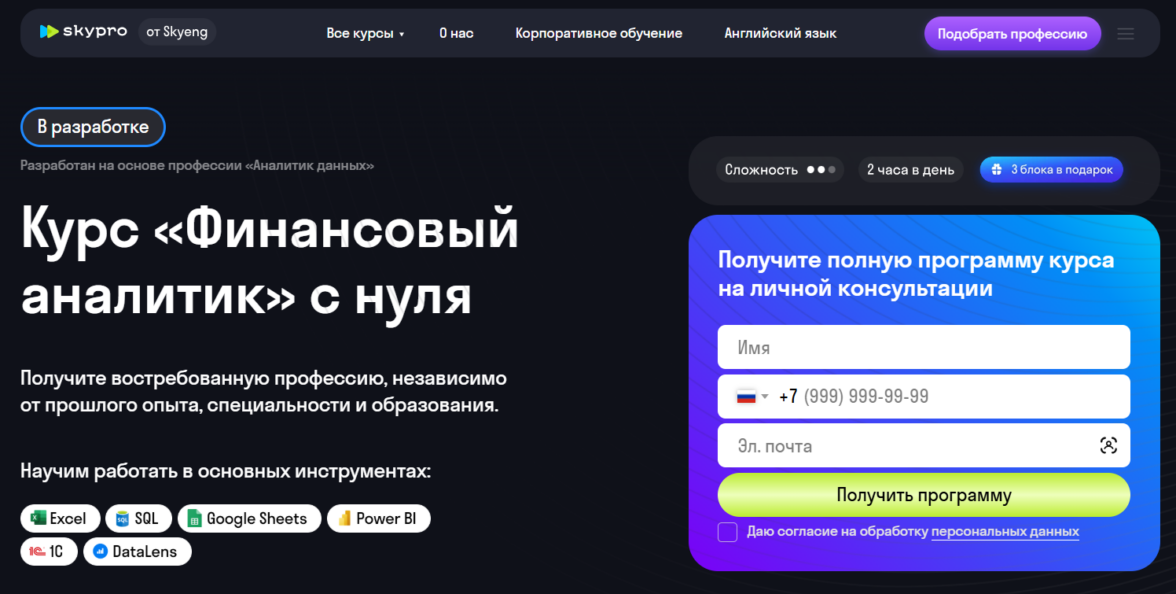Image resolution: width=1176 pixels, height=594 pixels.
Task: Click the SQL database icon chip
Action: [139, 518]
